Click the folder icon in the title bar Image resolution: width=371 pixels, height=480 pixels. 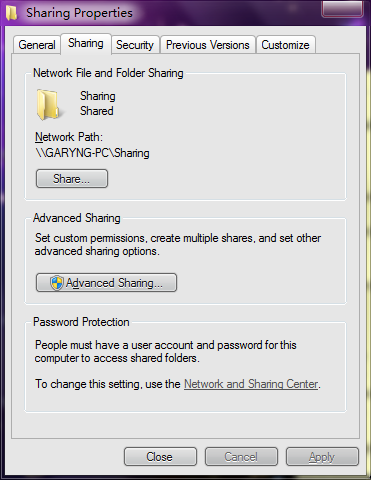click(x=11, y=13)
